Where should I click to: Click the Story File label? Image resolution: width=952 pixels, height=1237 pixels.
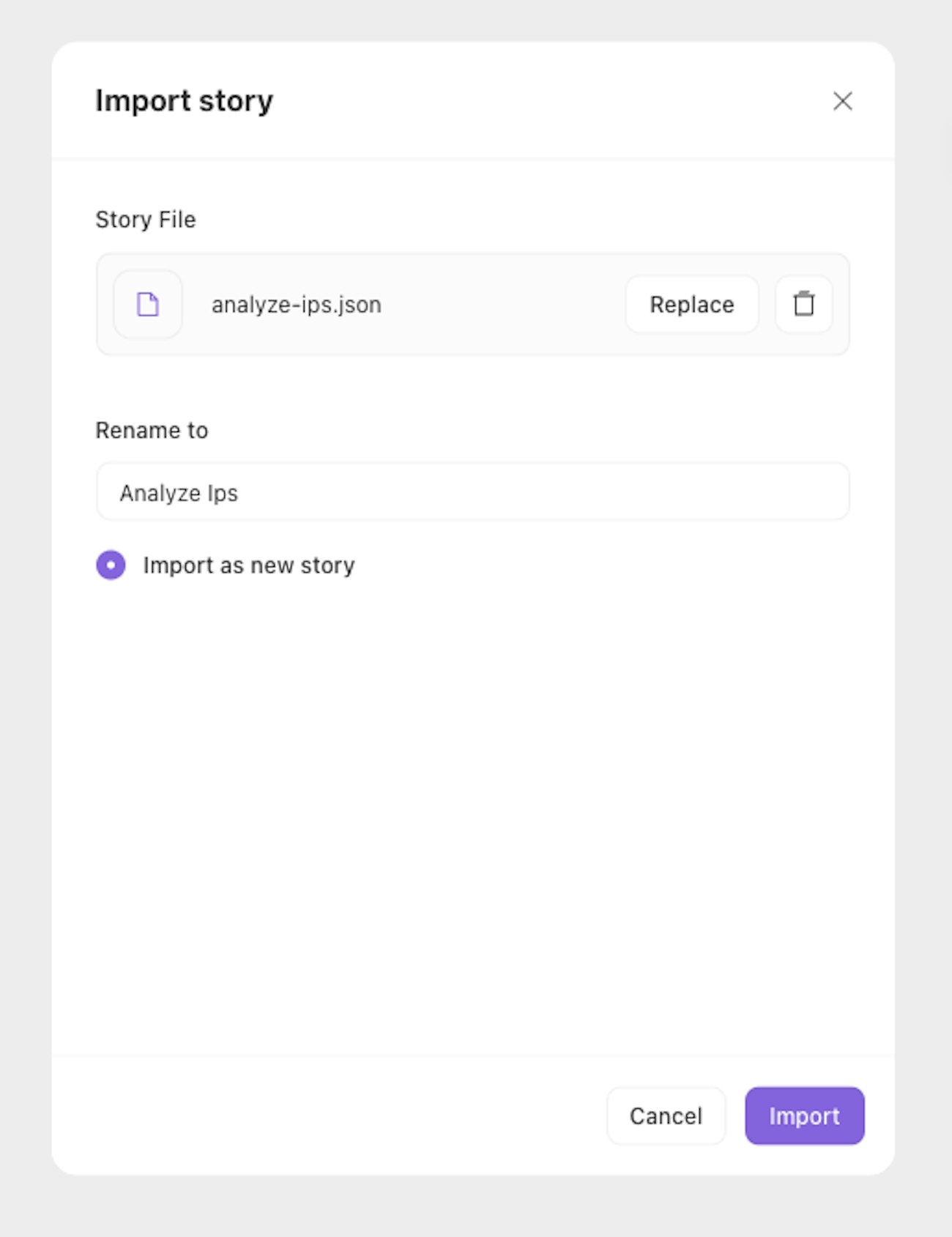pyautogui.click(x=146, y=220)
